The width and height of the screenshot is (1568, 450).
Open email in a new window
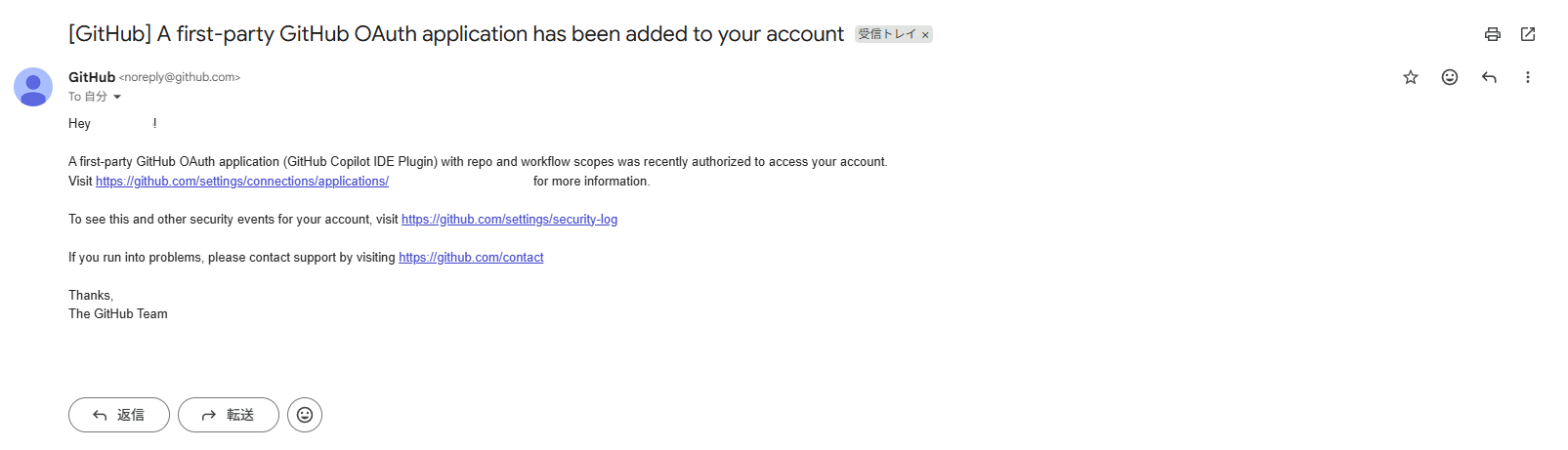tap(1528, 34)
